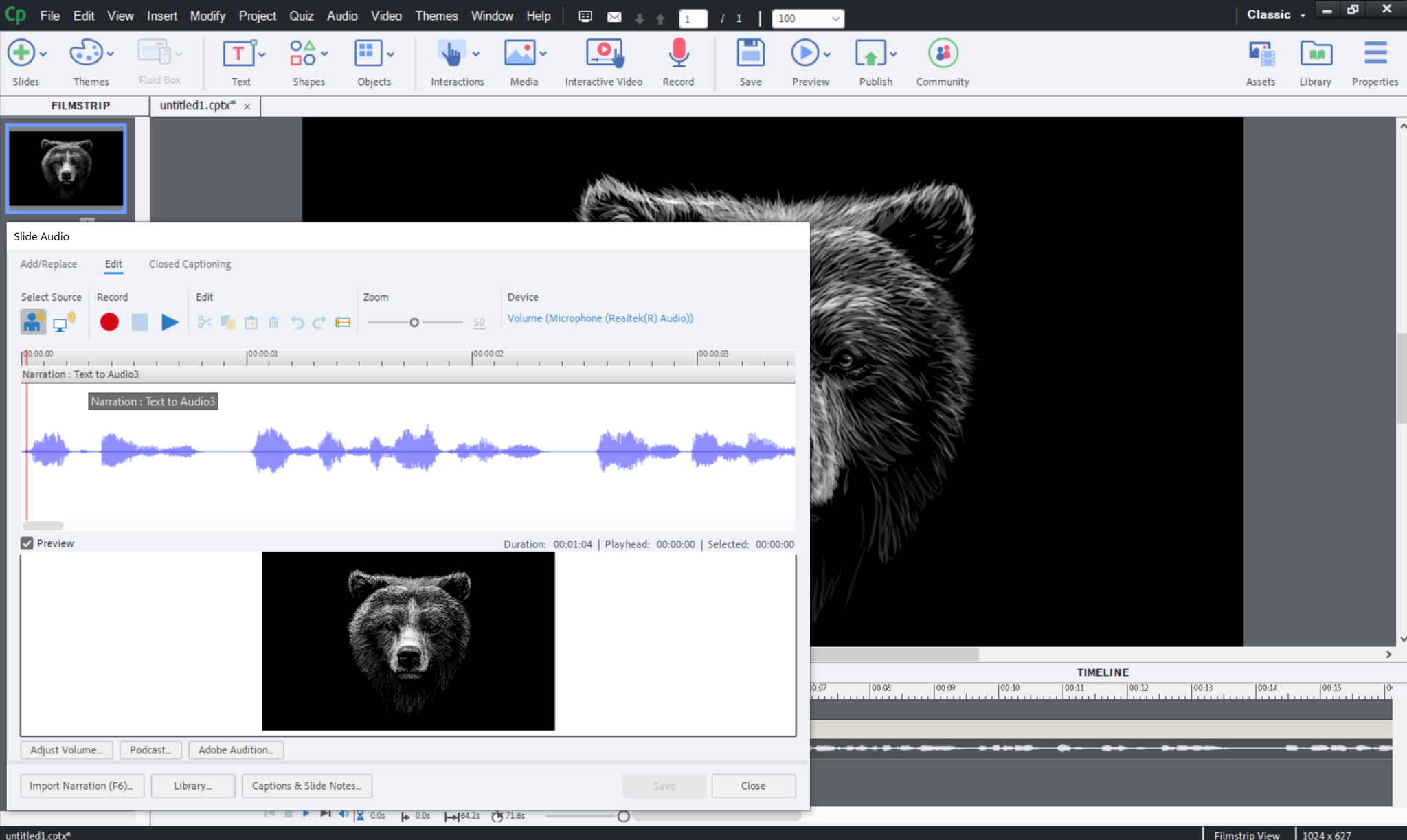Cut the selected audio with scissors icon
This screenshot has width=1407, height=840.
pyautogui.click(x=205, y=321)
